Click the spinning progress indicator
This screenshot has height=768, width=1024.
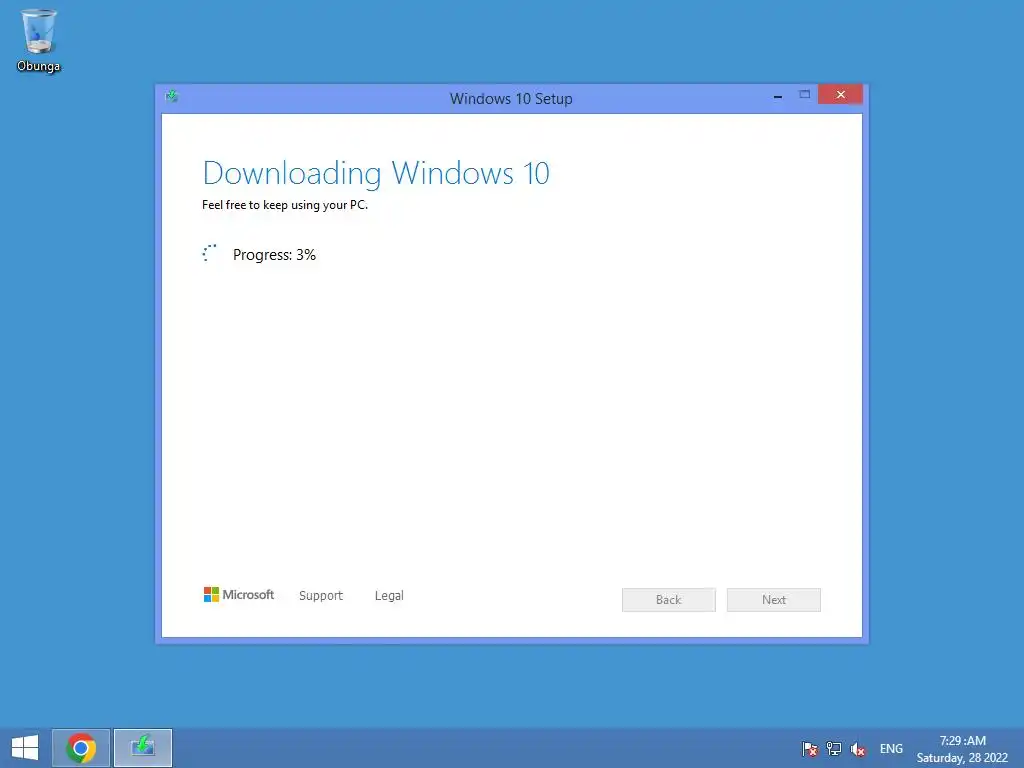210,253
